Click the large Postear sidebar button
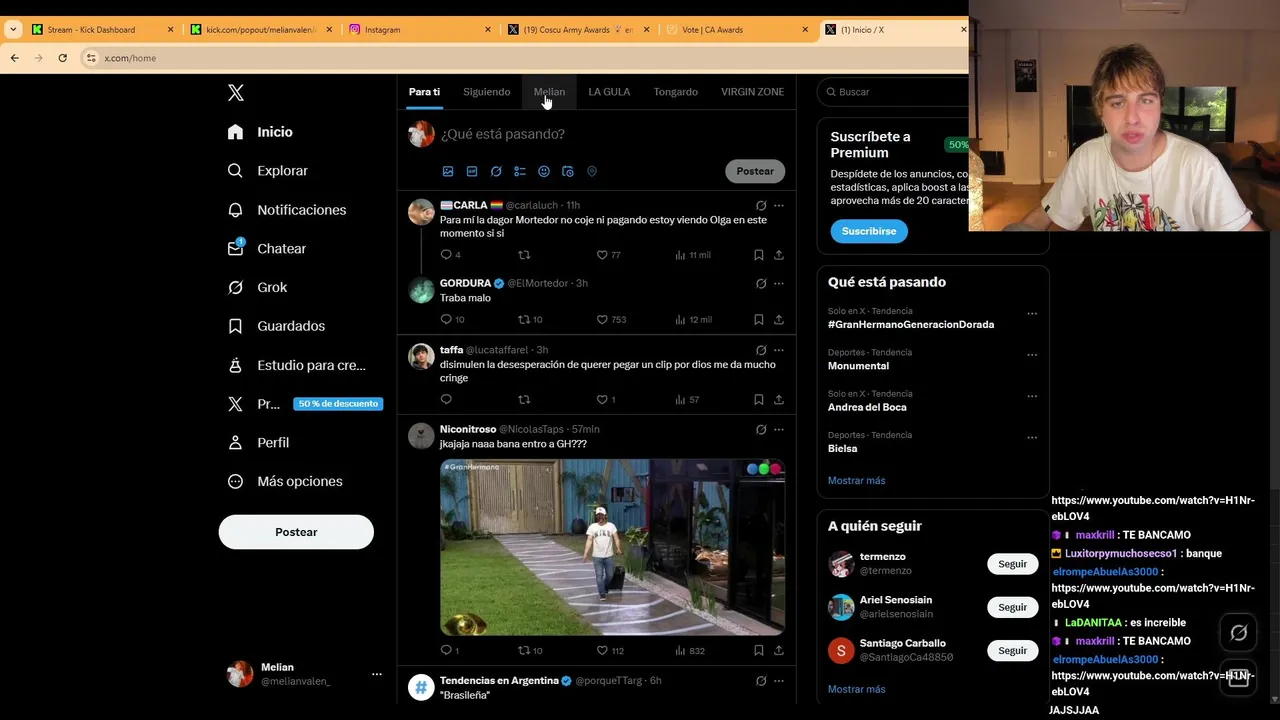Screen dimensions: 1280x720 click(296, 532)
